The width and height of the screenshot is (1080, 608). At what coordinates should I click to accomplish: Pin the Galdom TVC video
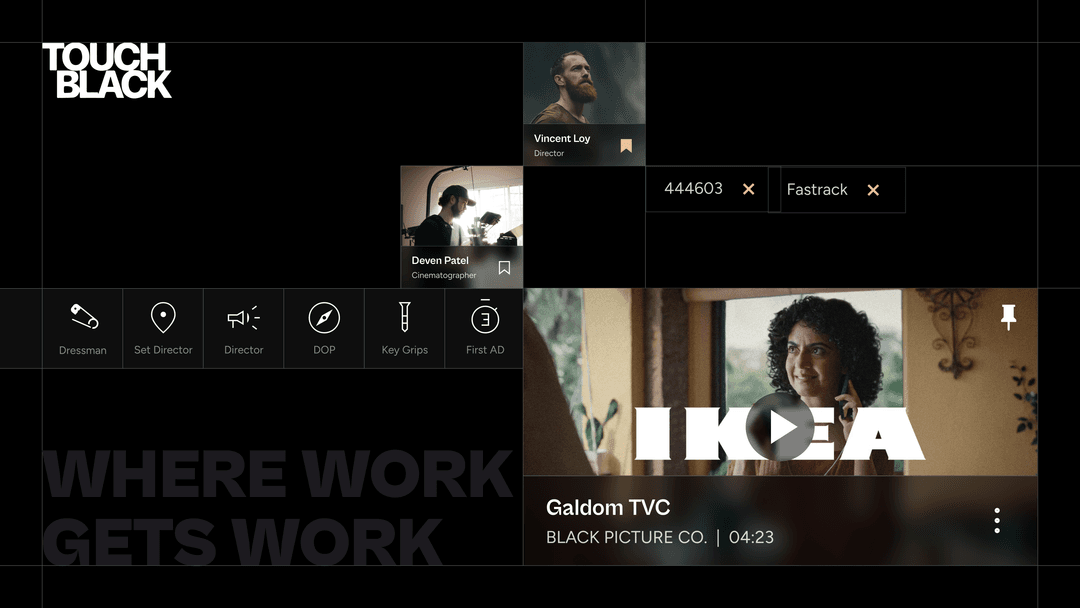tap(1008, 317)
